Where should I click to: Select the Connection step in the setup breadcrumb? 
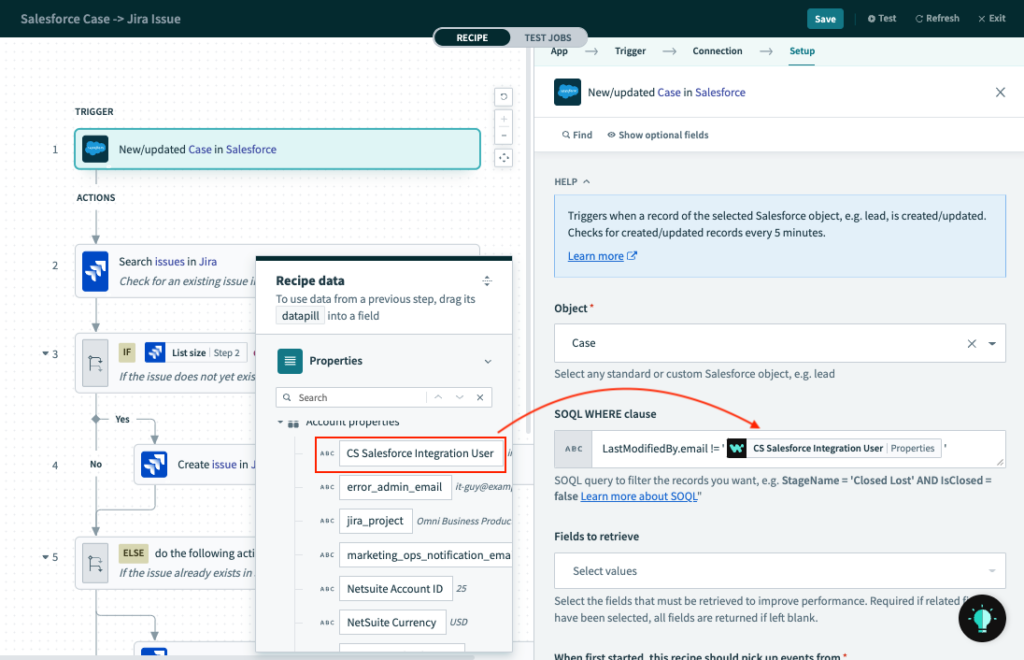coord(716,50)
